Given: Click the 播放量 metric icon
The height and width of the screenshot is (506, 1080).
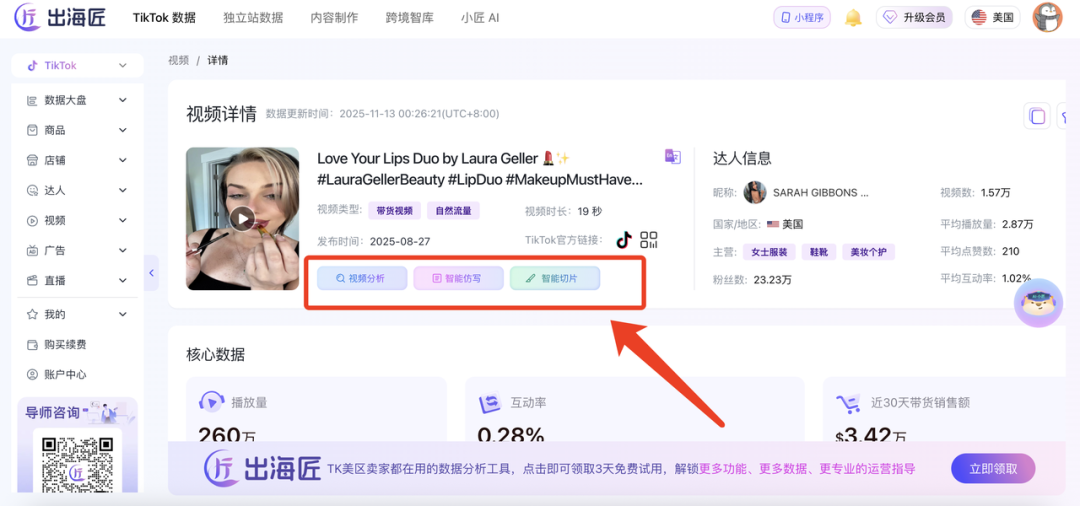Looking at the screenshot, I should [x=211, y=402].
